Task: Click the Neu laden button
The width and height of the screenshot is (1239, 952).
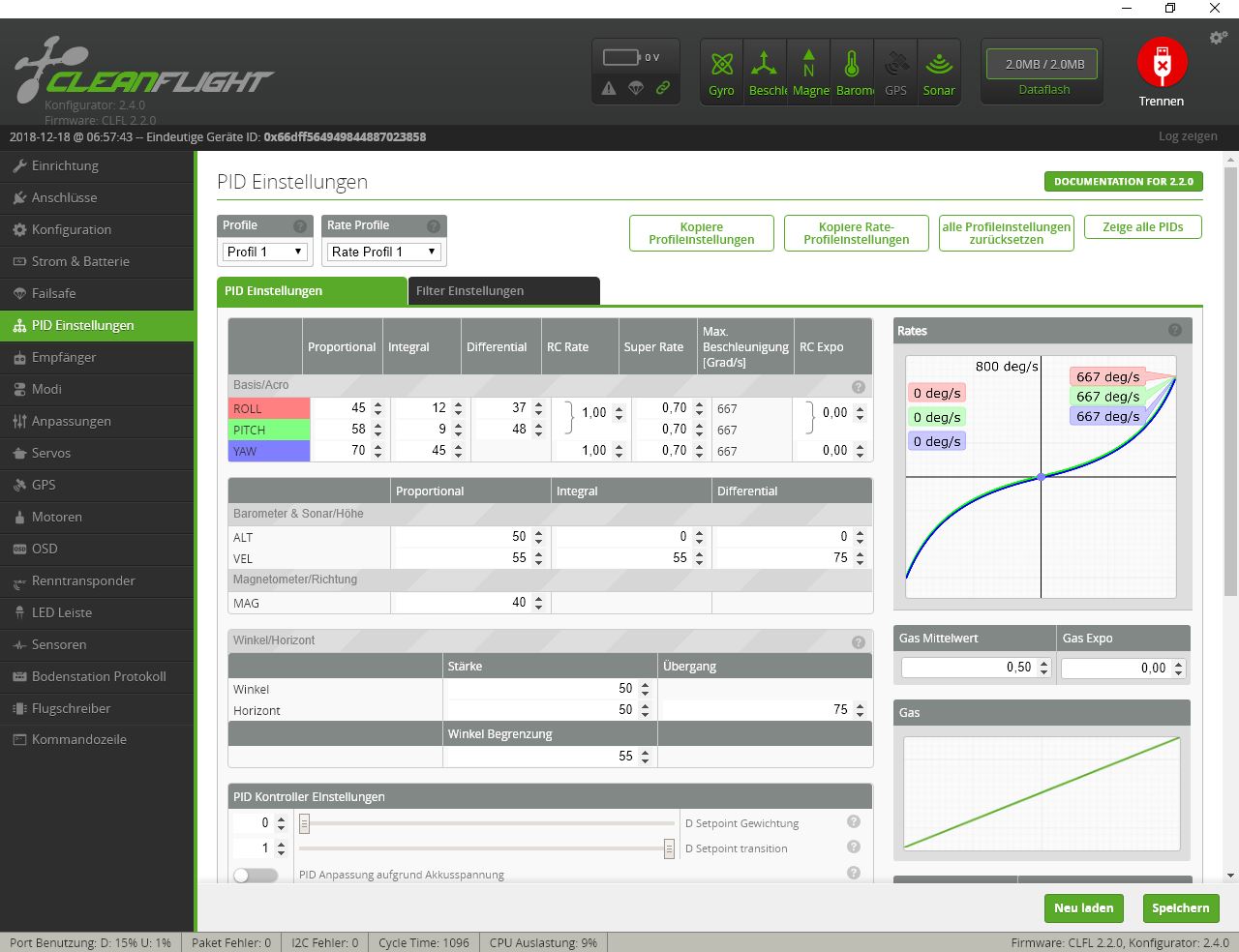Action: click(x=1083, y=907)
